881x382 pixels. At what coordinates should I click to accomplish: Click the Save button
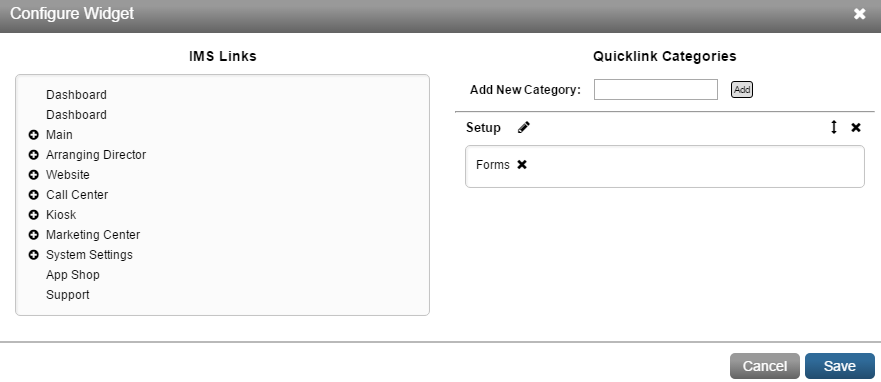839,366
